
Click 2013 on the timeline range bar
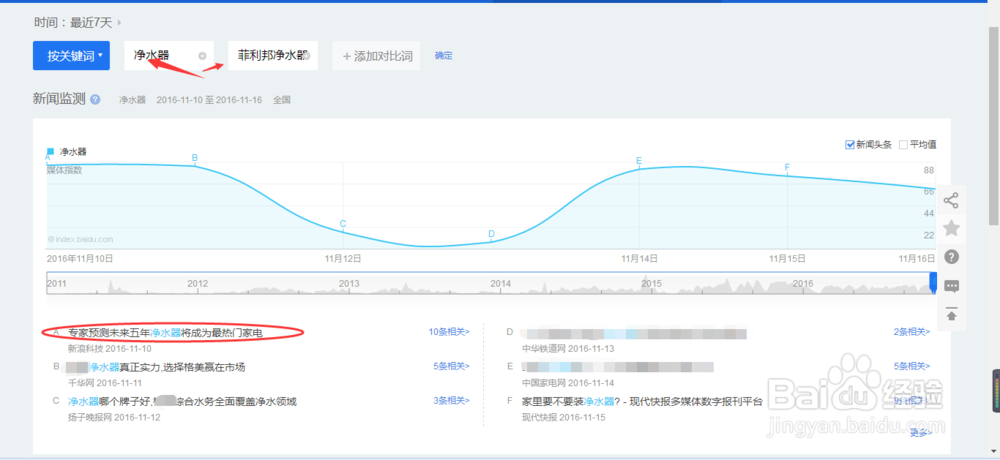pos(349,283)
